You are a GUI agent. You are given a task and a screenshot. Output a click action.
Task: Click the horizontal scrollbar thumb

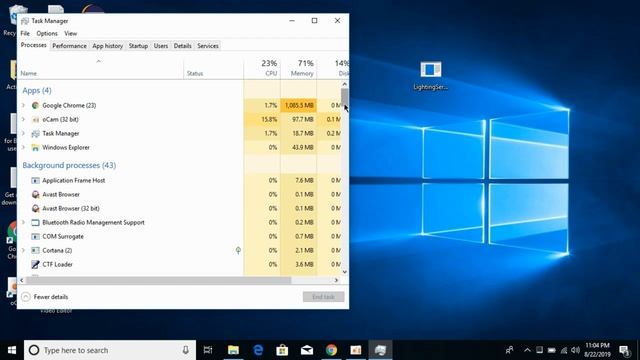click(159, 280)
